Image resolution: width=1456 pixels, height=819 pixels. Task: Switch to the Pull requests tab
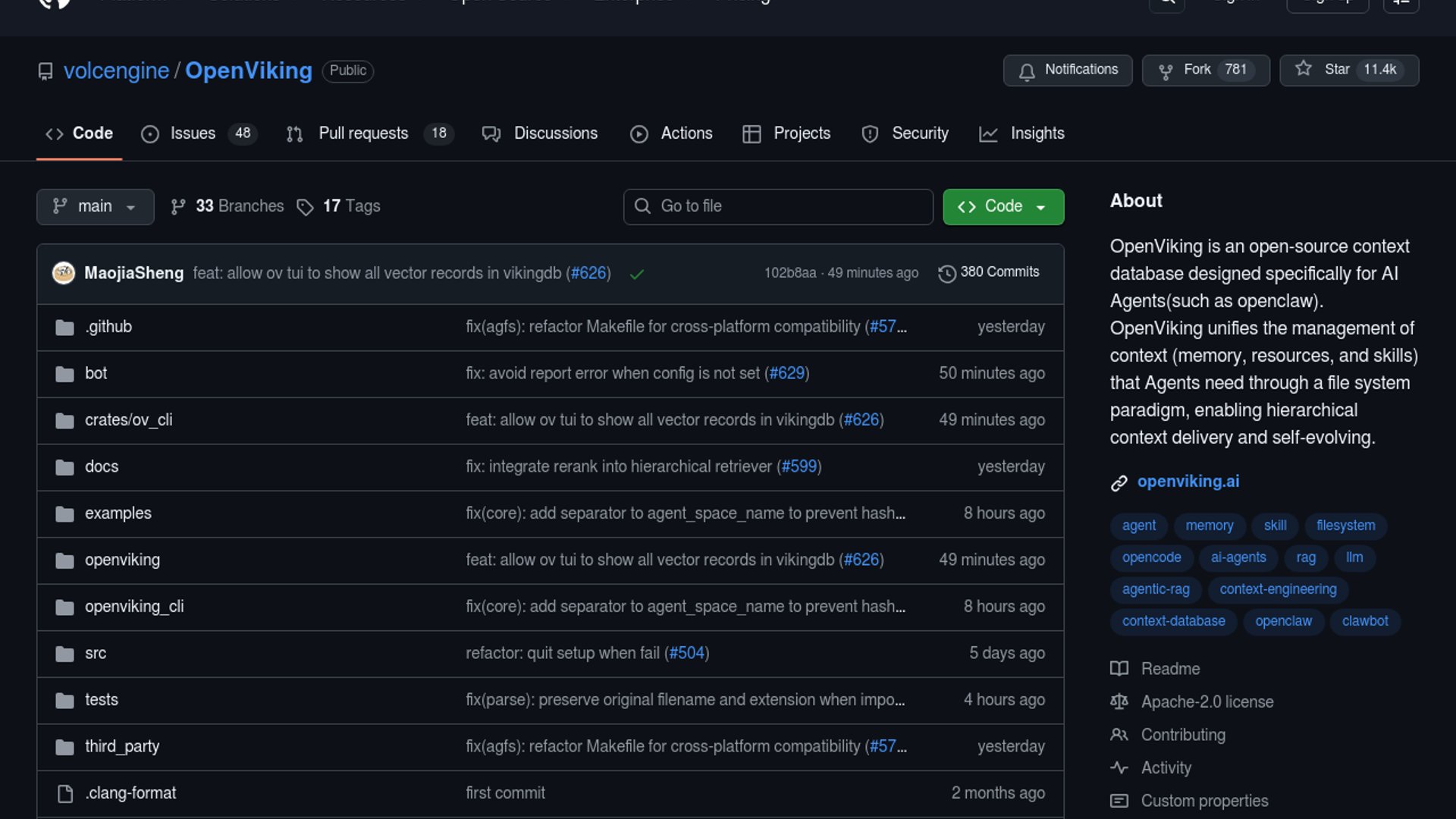click(x=363, y=133)
